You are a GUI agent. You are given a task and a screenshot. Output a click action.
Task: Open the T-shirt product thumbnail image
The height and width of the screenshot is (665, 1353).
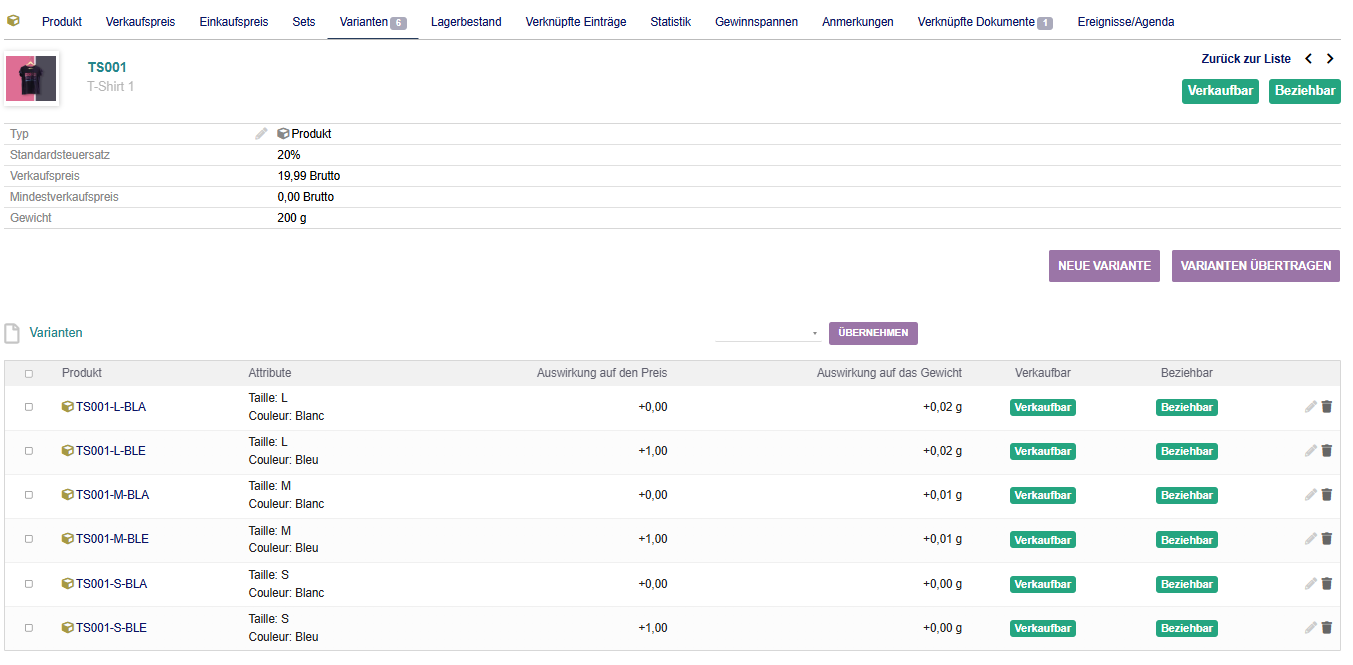pos(32,79)
